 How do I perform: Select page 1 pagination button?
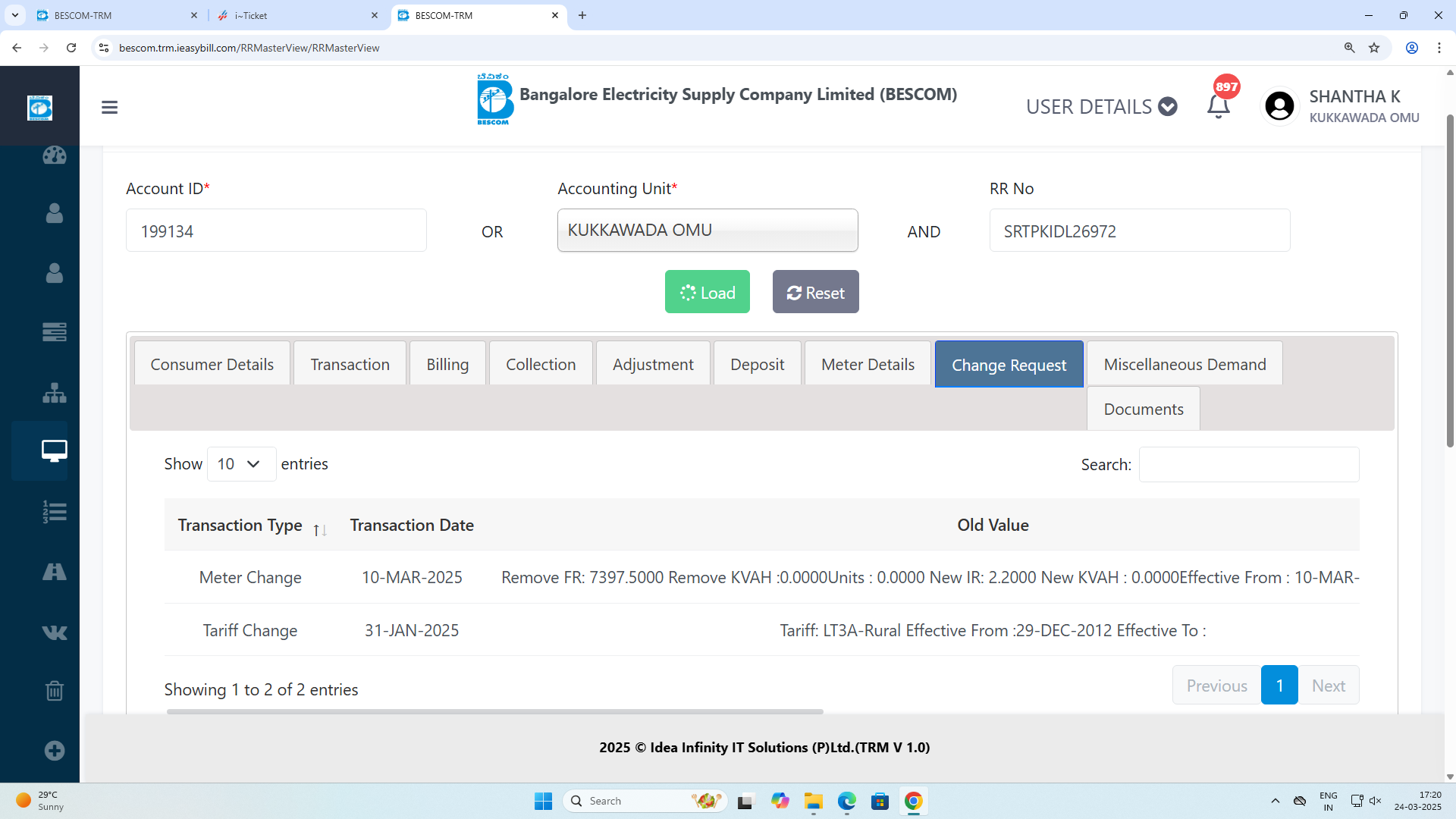click(x=1279, y=686)
